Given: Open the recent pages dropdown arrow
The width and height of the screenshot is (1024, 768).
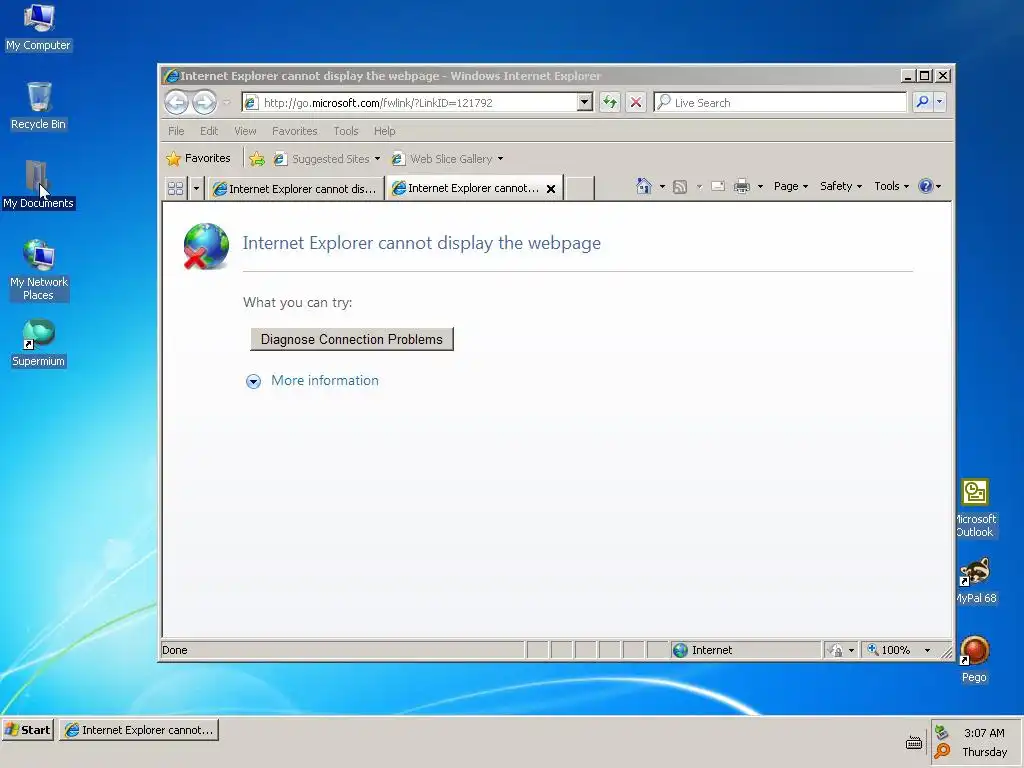Looking at the screenshot, I should click(x=227, y=103).
